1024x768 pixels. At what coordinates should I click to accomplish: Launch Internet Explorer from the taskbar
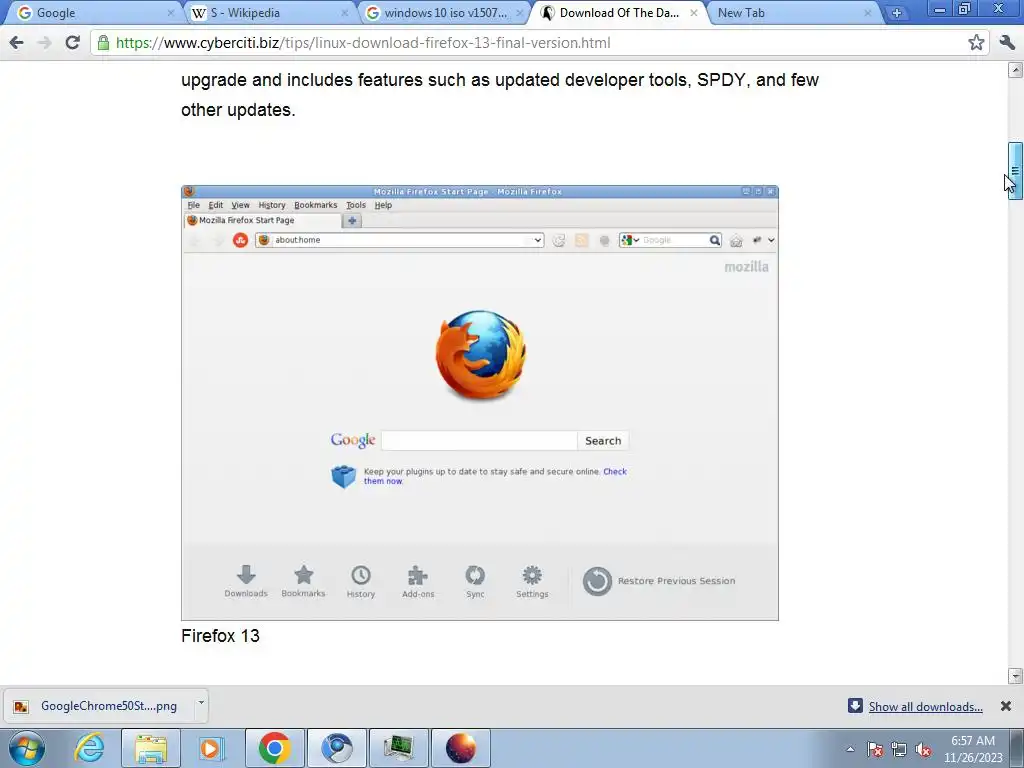point(89,748)
